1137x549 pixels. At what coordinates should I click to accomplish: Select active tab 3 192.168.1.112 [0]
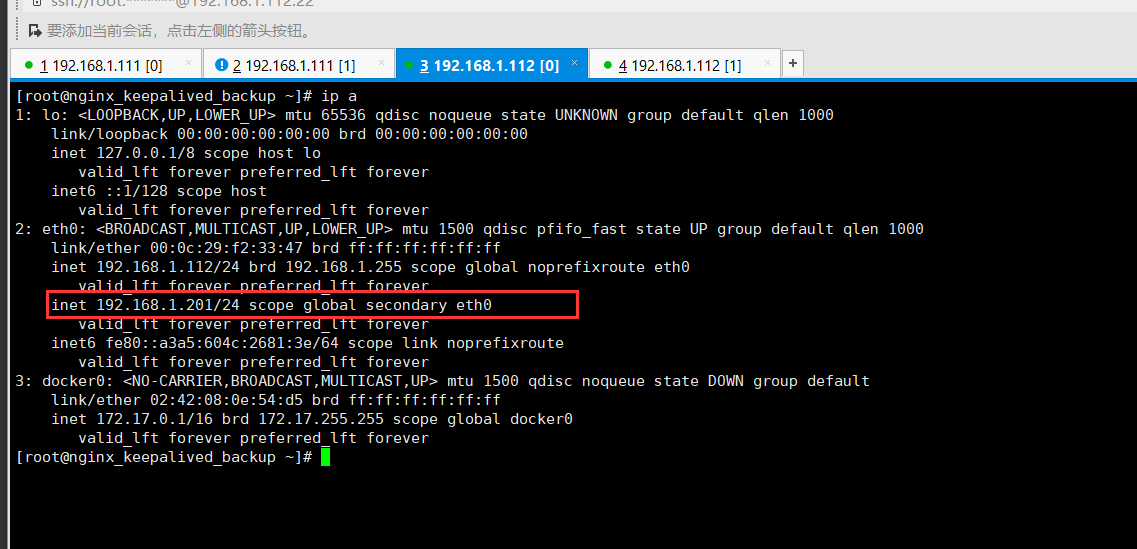point(492,65)
